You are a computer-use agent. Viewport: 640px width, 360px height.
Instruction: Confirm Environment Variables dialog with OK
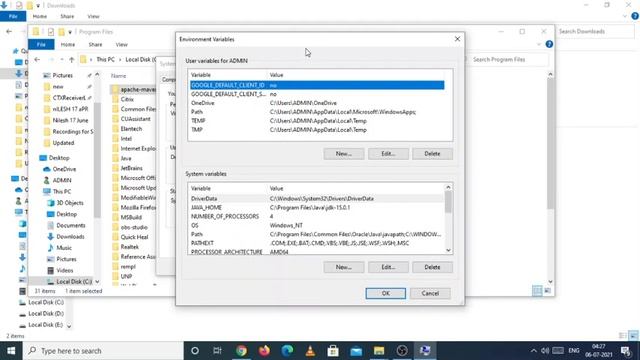click(x=385, y=293)
